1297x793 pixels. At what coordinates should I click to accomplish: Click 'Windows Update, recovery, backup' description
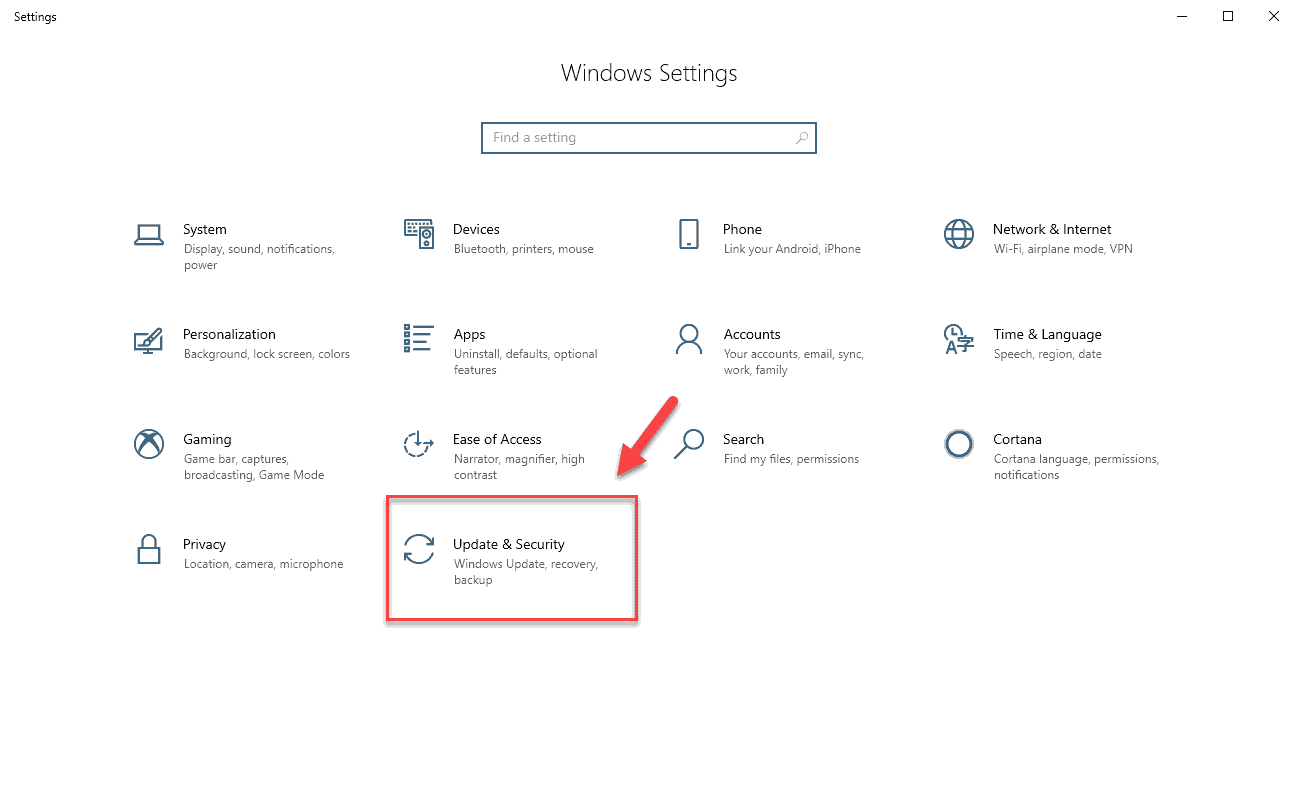[526, 572]
